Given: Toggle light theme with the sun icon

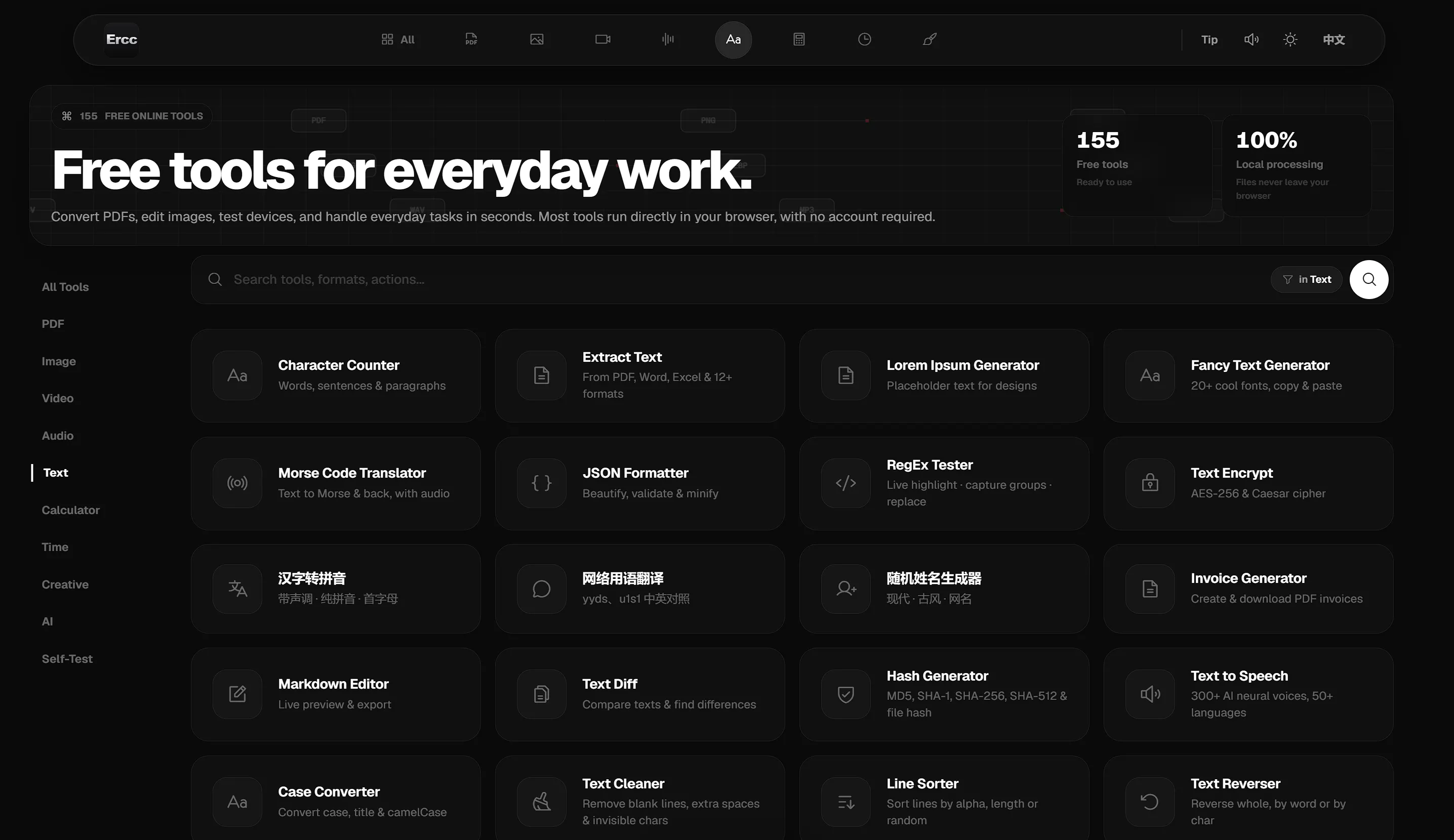Looking at the screenshot, I should [x=1290, y=39].
